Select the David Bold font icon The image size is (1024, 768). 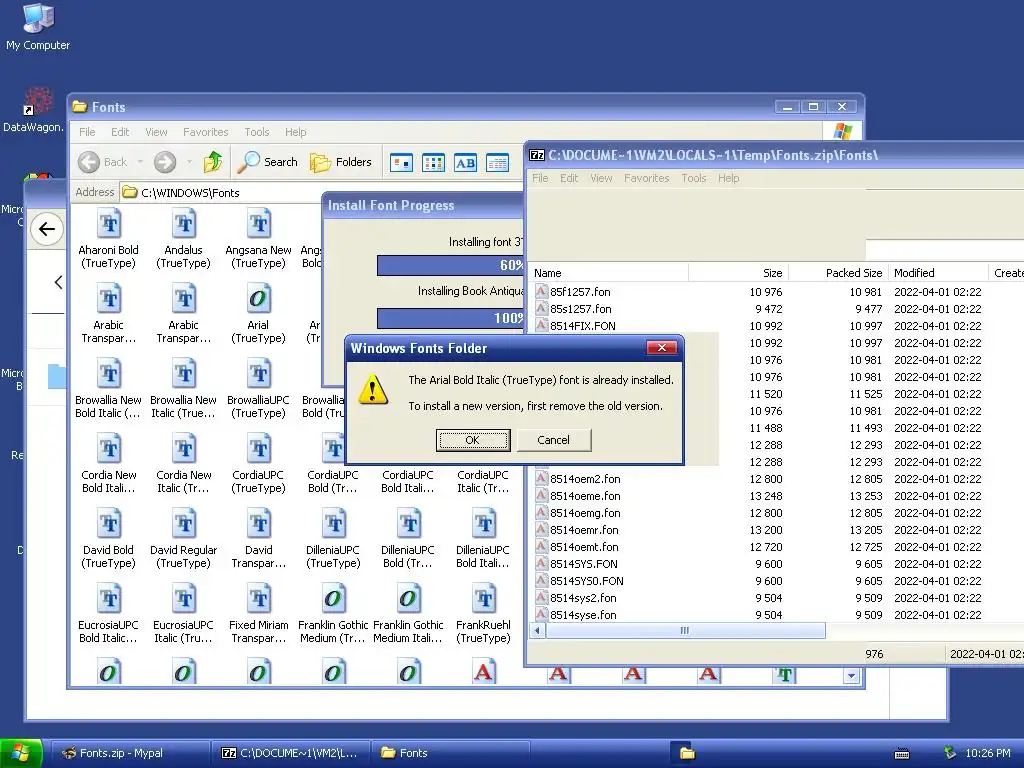(x=108, y=524)
